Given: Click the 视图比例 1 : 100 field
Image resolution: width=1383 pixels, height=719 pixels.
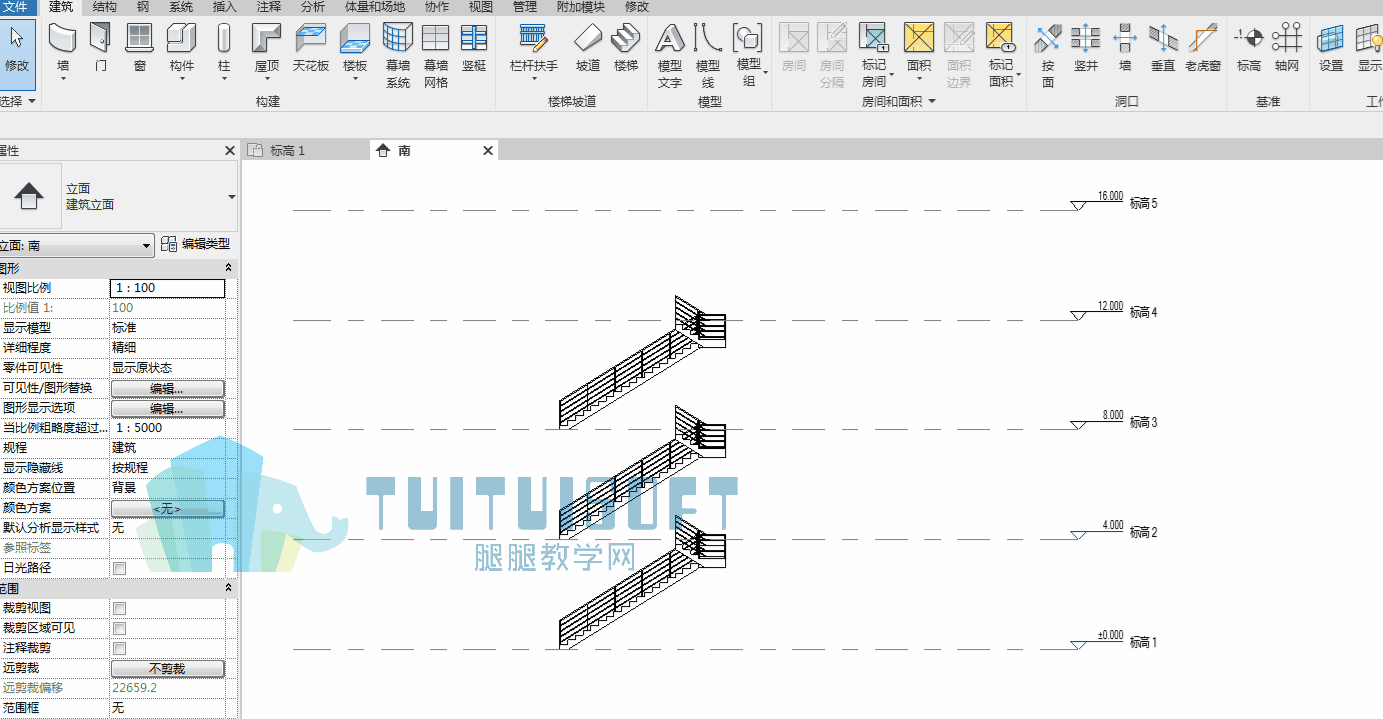Looking at the screenshot, I should (167, 288).
